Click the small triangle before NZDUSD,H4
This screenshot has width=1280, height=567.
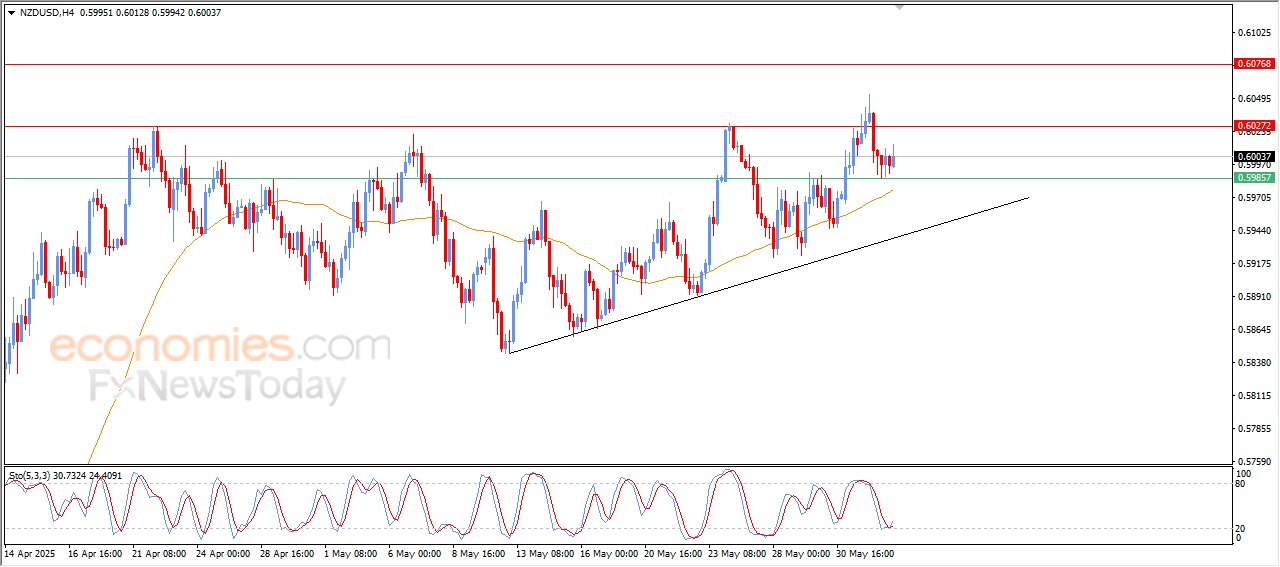click(x=11, y=12)
